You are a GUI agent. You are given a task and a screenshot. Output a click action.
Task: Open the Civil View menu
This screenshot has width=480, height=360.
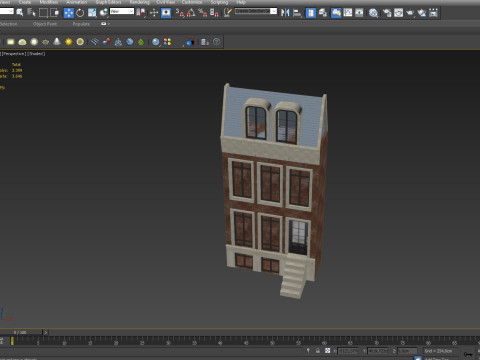pos(166,2)
